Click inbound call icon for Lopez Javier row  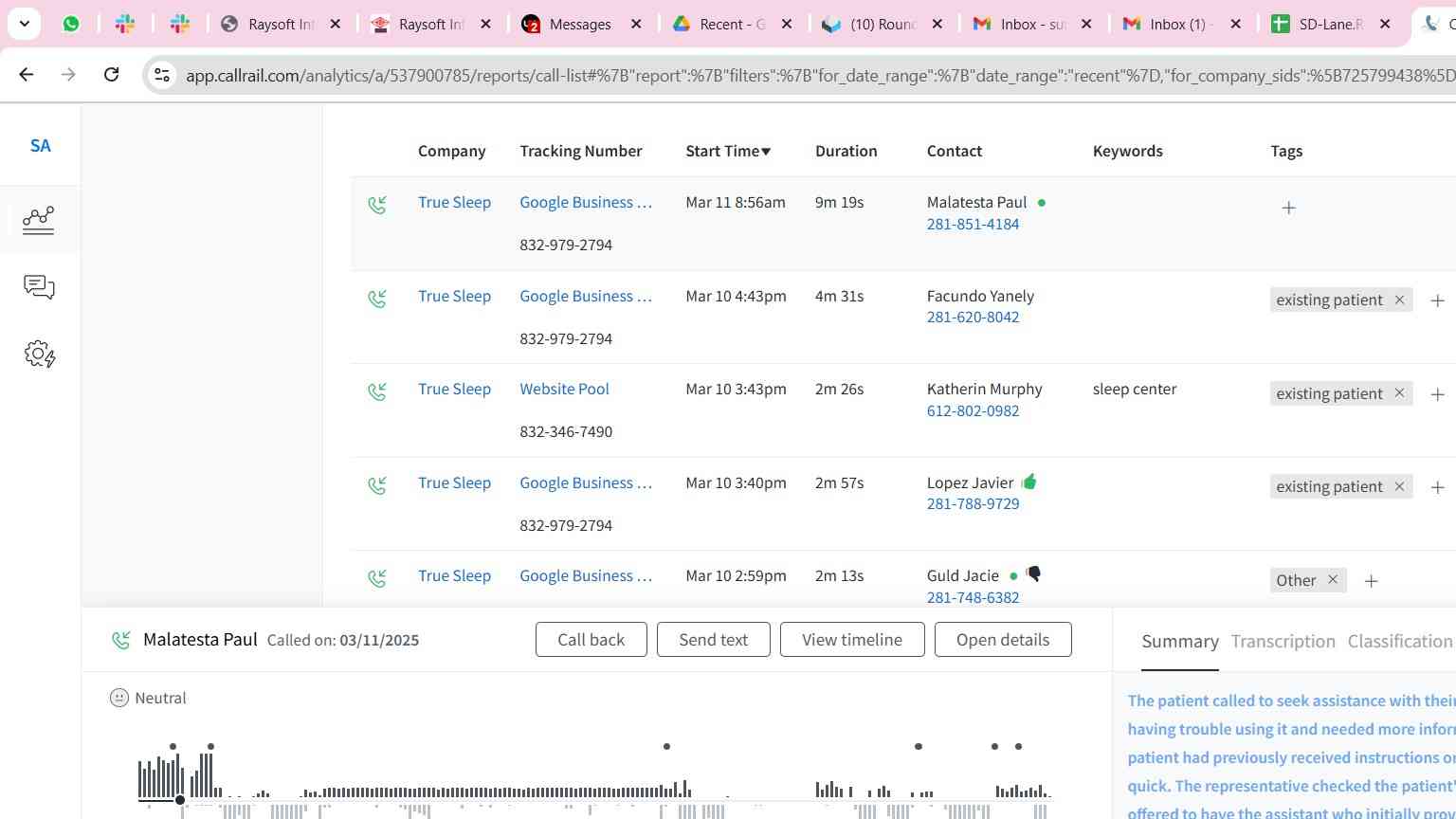coord(377,485)
